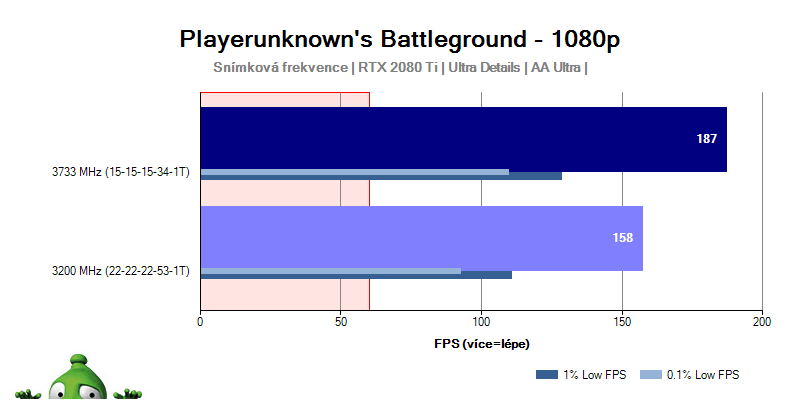Click the 187 FPS value label
The width and height of the screenshot is (800, 400).
point(707,139)
